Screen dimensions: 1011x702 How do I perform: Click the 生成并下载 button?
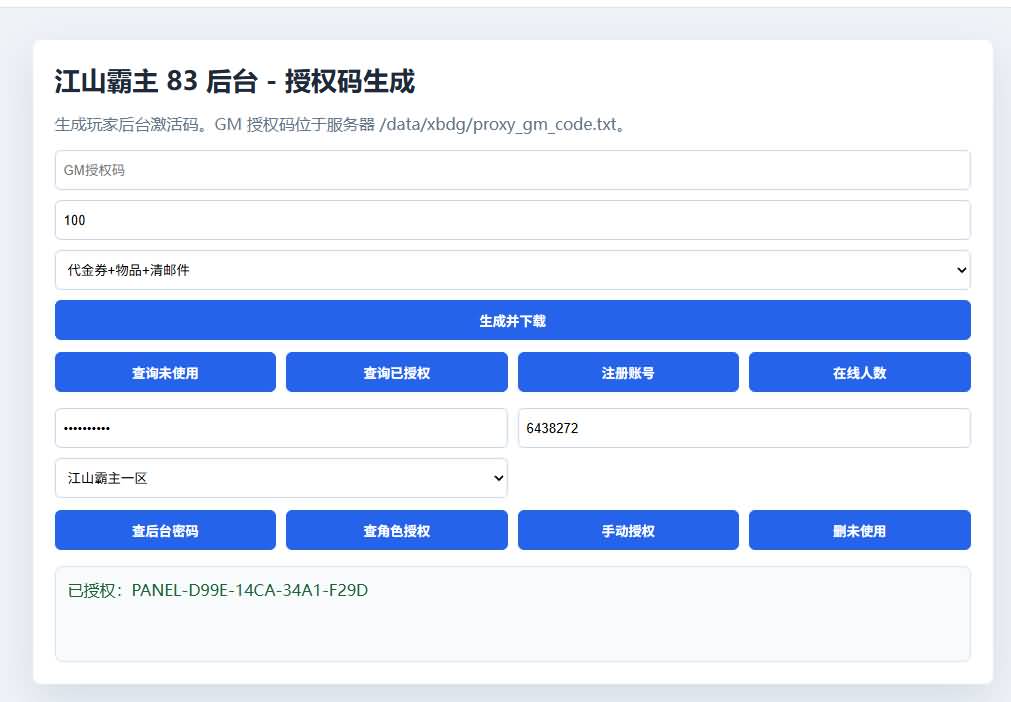pos(513,320)
